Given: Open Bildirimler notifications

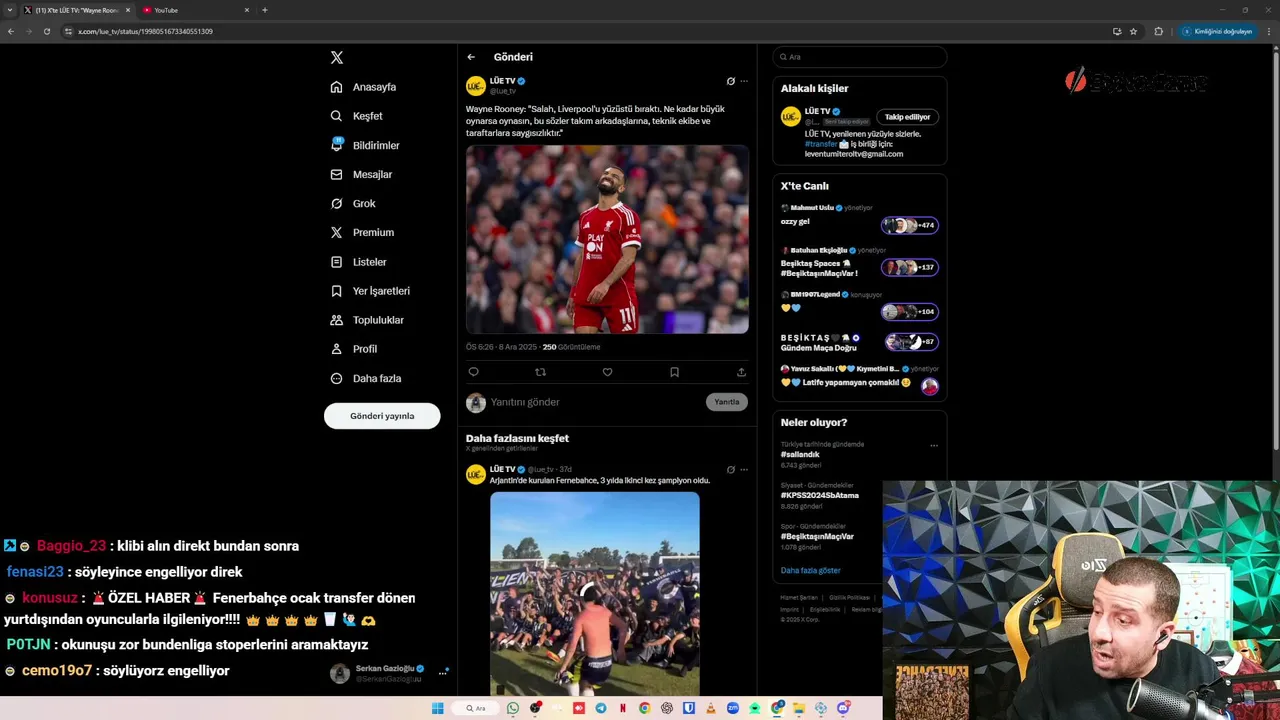Looking at the screenshot, I should click(x=365, y=145).
